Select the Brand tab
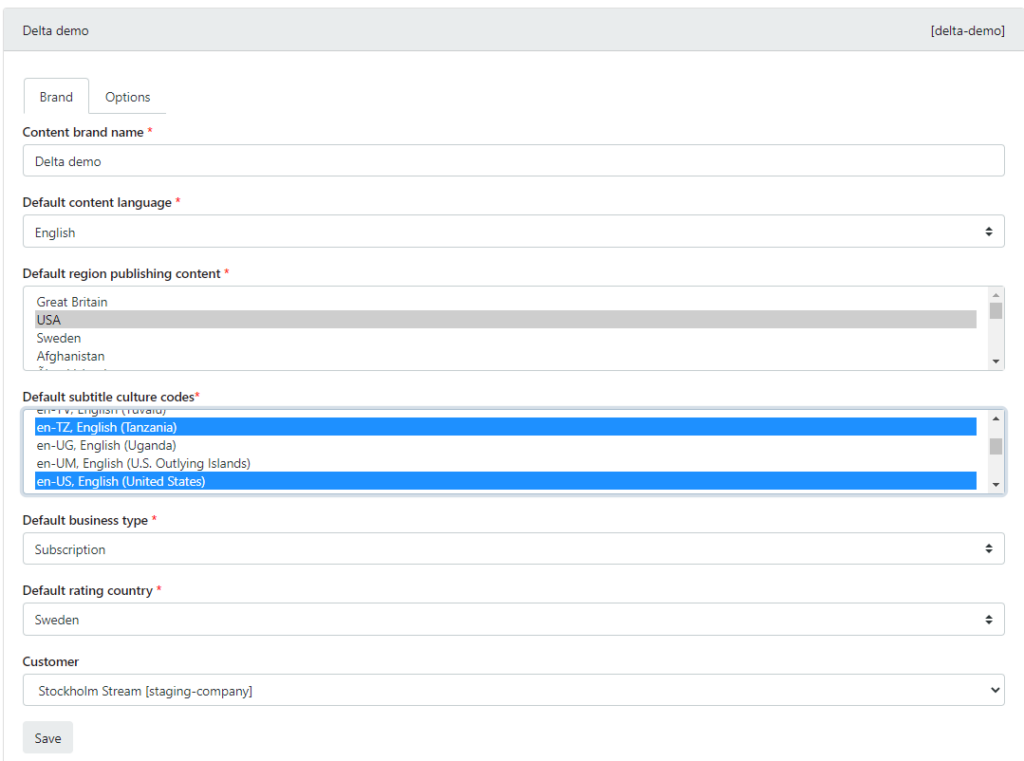This screenshot has height=761, width=1024. [x=56, y=97]
